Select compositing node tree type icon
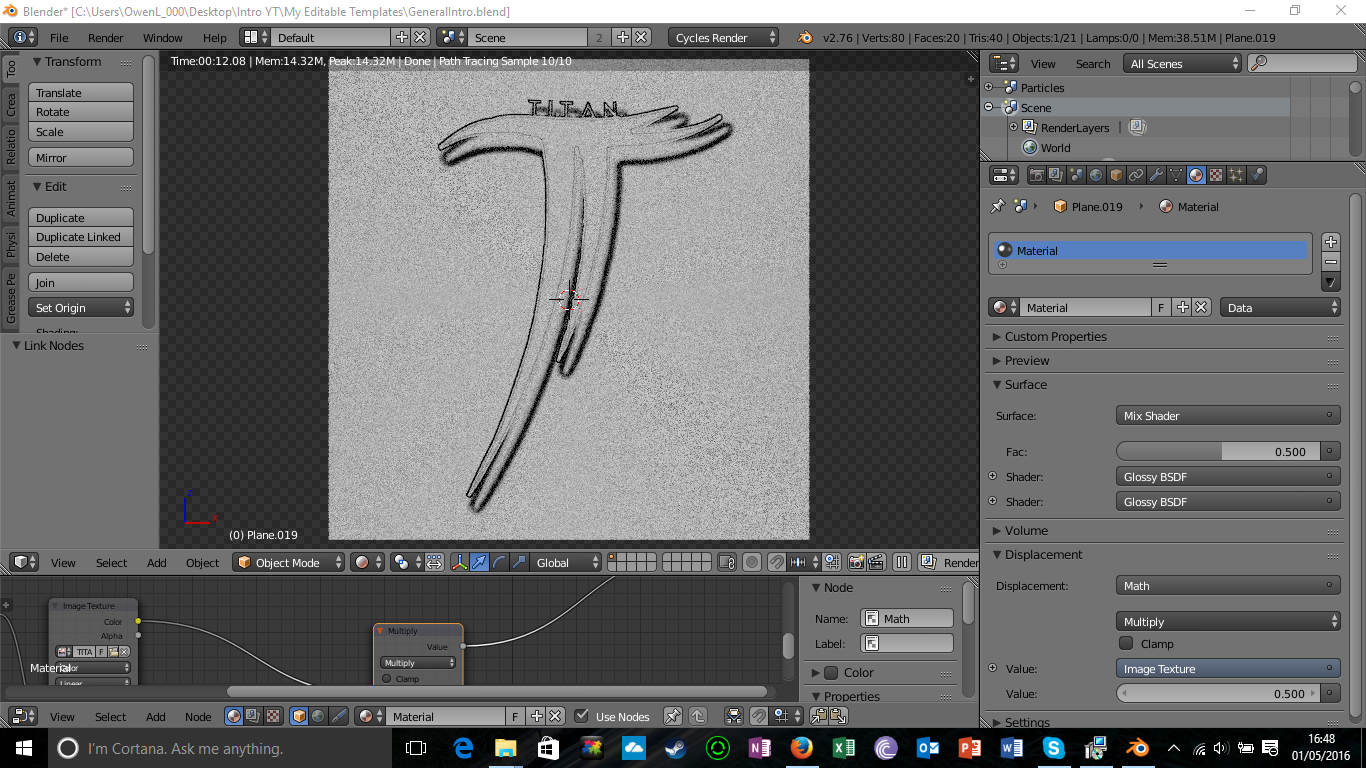The width and height of the screenshot is (1366, 768). (x=252, y=716)
